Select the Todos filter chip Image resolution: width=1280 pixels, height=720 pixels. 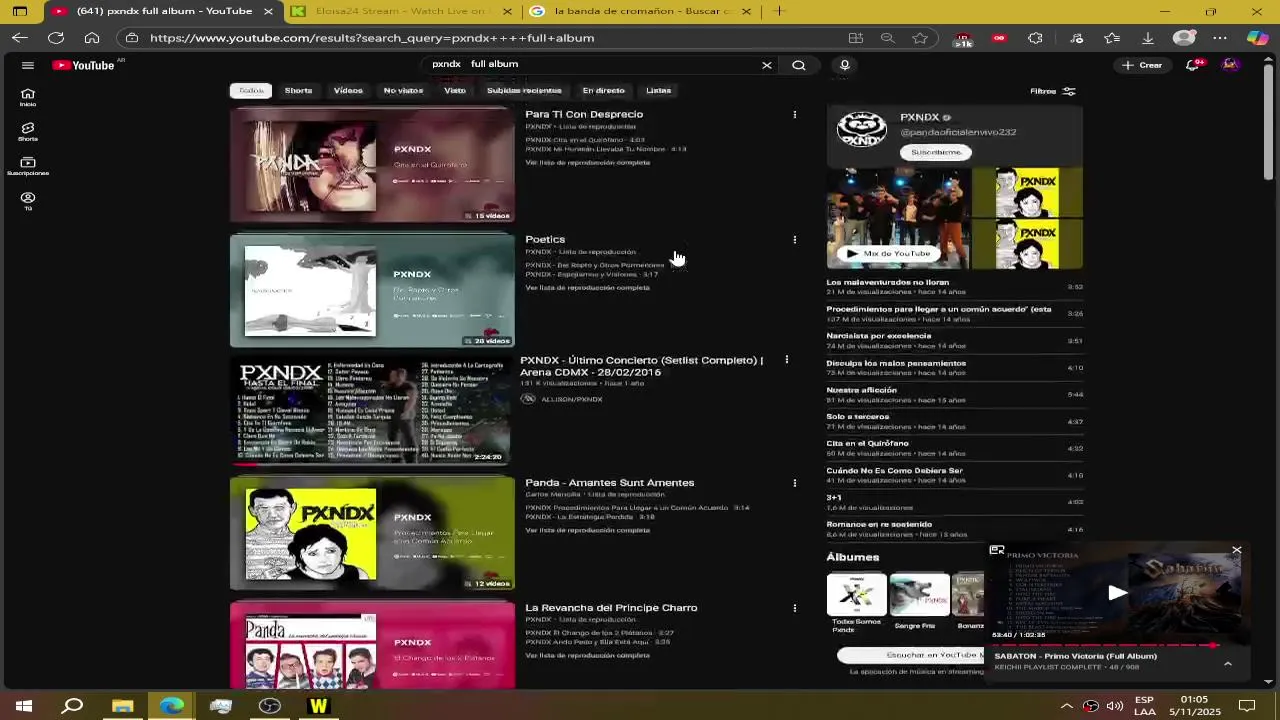pyautogui.click(x=251, y=91)
